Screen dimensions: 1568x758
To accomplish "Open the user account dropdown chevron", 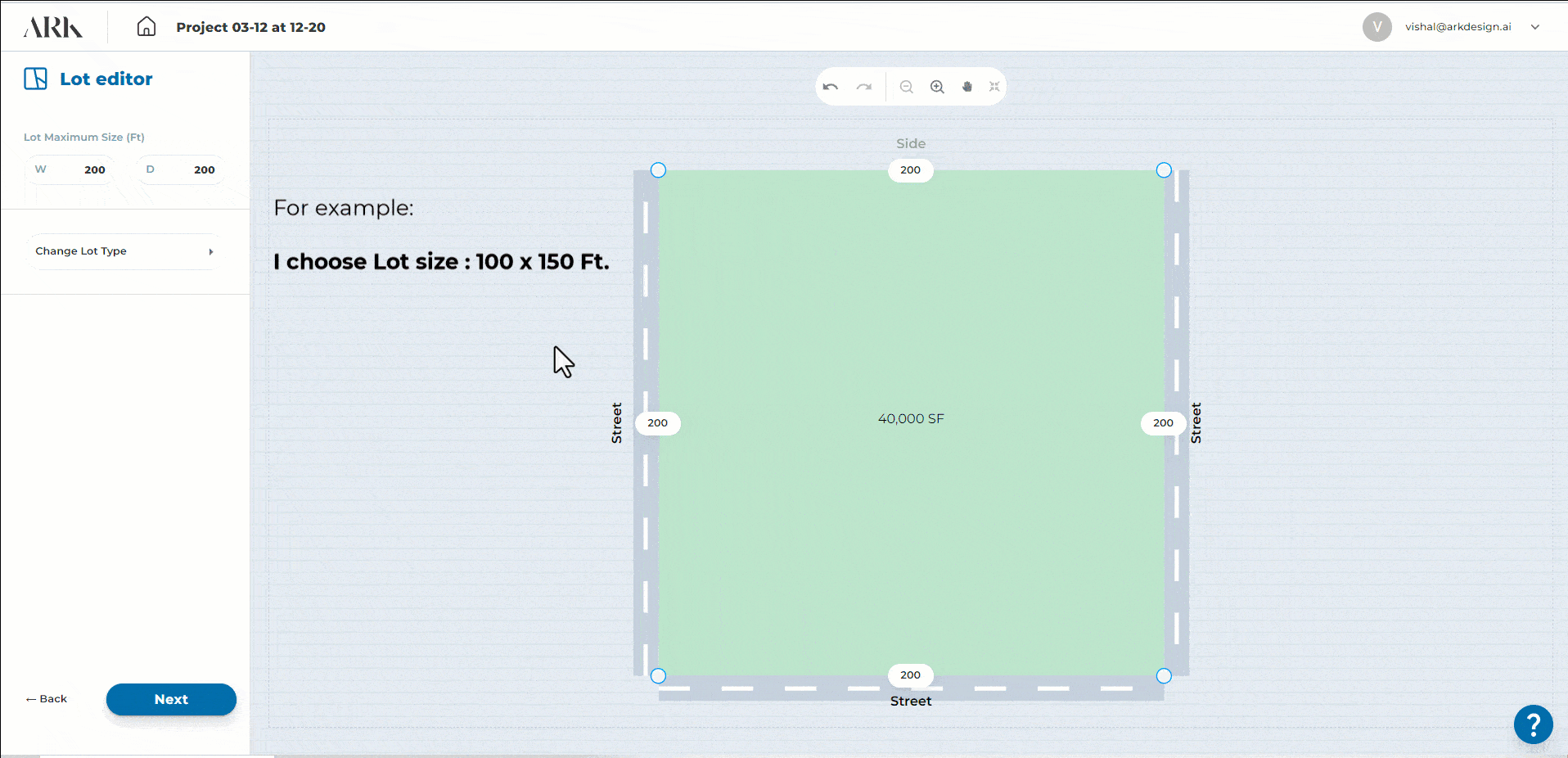I will click(1535, 27).
